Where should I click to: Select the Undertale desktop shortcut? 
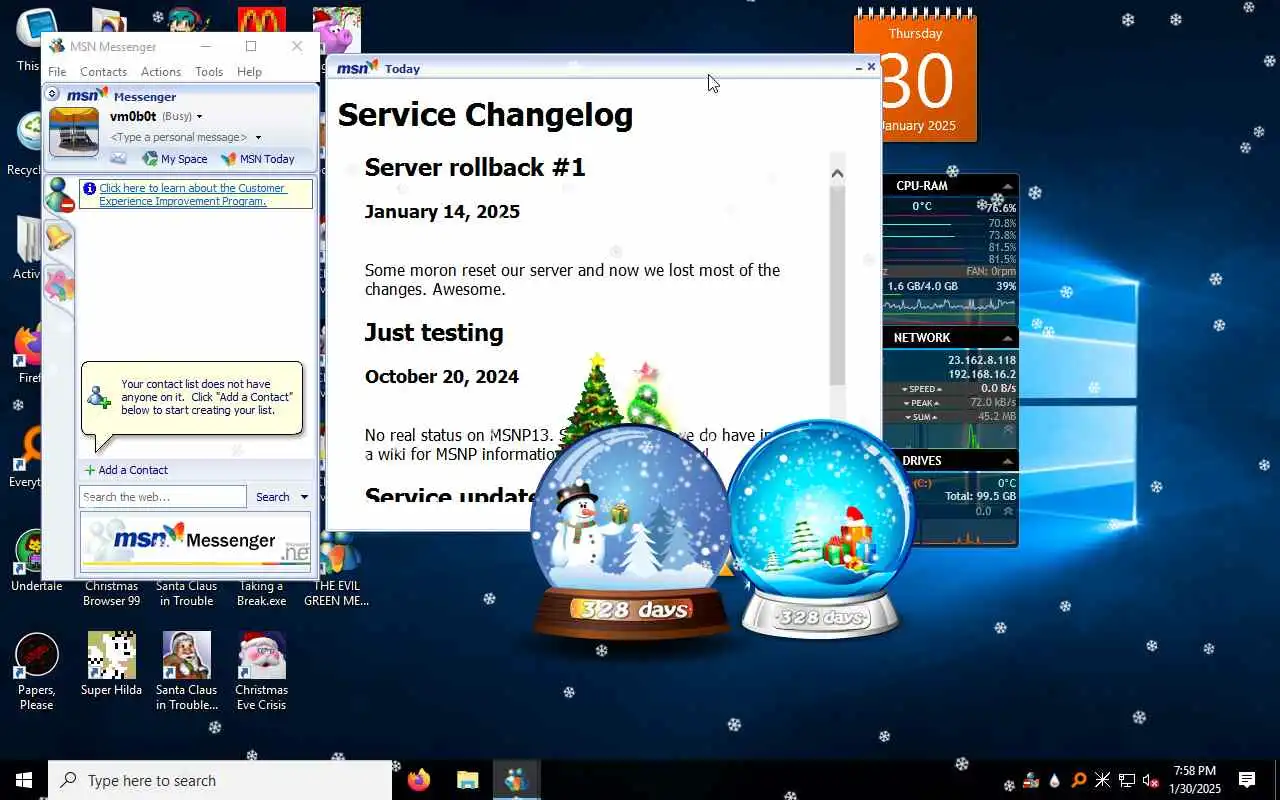(37, 561)
